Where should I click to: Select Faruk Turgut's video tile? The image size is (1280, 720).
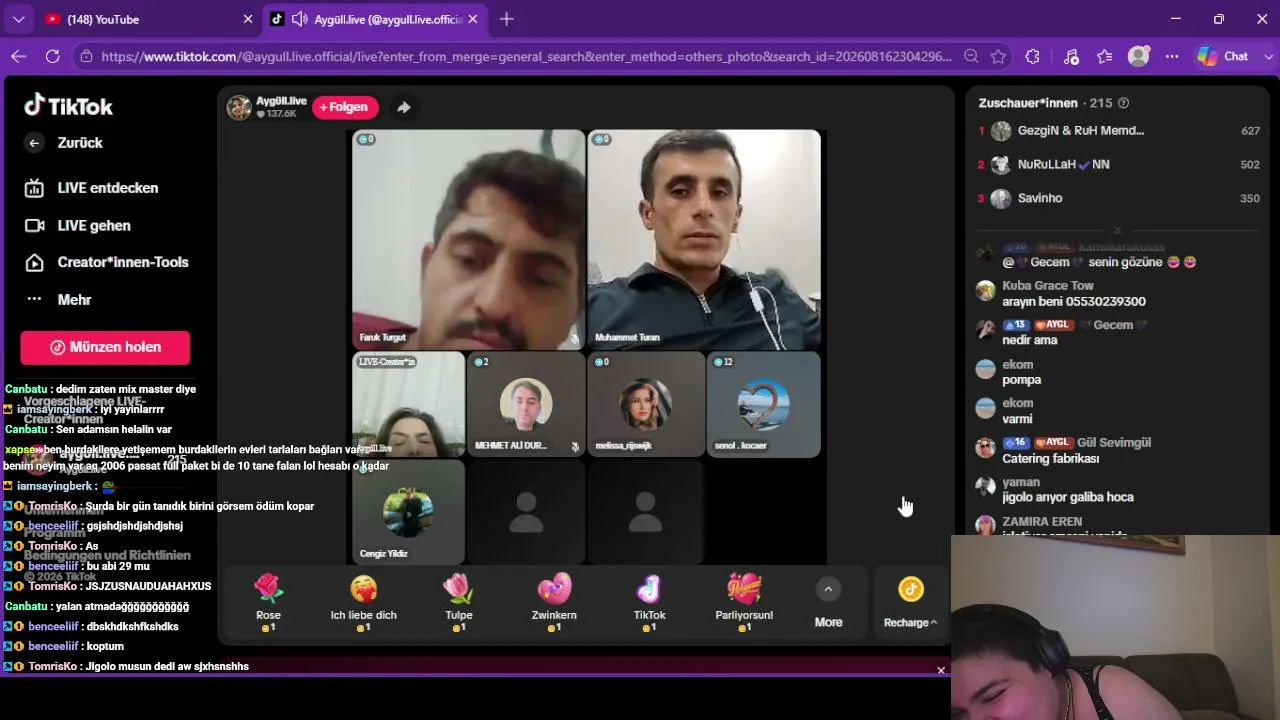tap(468, 239)
